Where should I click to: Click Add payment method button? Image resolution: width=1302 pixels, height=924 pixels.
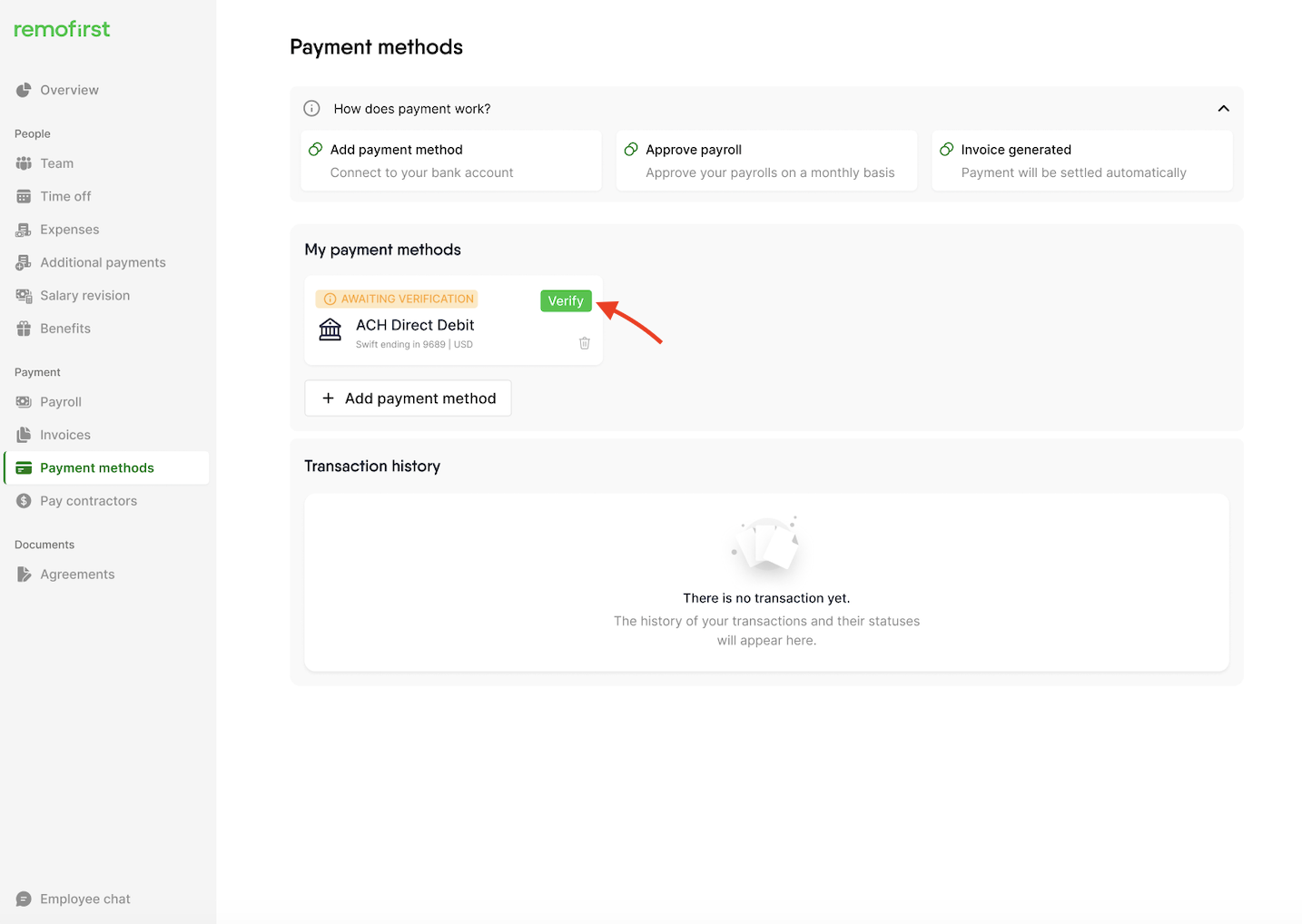pos(408,398)
